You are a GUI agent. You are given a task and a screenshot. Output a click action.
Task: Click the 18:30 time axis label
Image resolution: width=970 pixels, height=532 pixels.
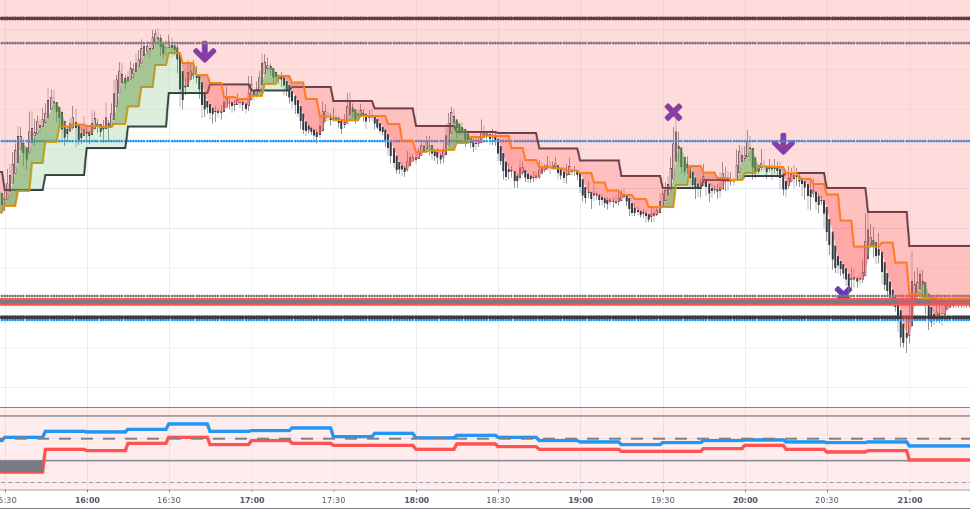tap(498, 500)
